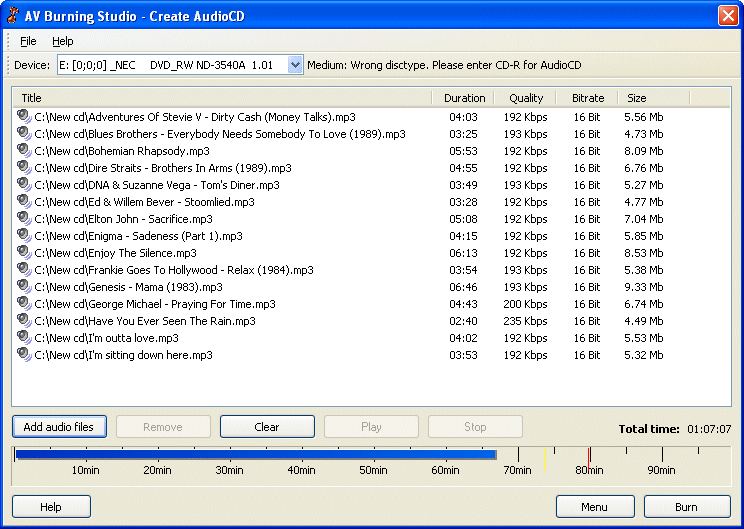Click the audio icon beside George Michael track
Screen dimensions: 744x529
tap(24, 304)
